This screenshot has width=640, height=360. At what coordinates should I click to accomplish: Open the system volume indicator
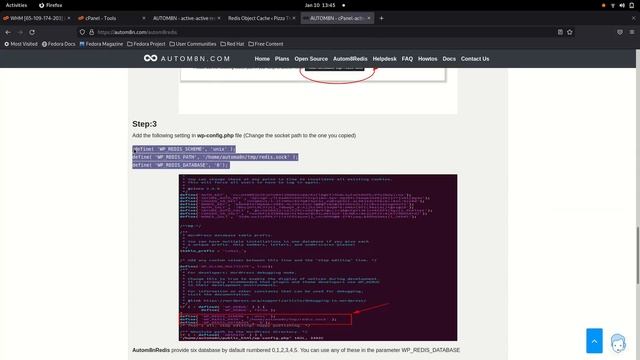click(x=622, y=5)
